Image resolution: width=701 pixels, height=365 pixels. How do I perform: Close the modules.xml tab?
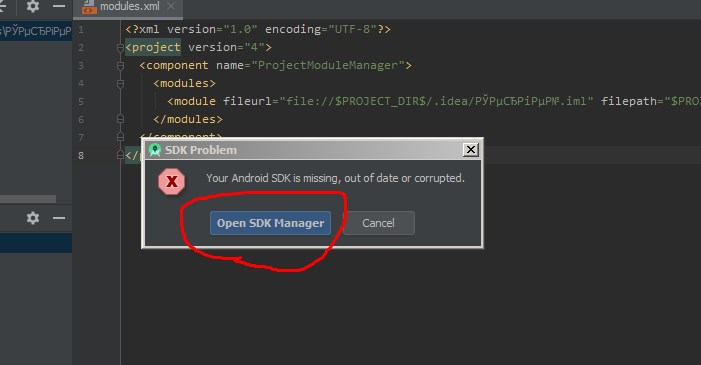[x=171, y=6]
